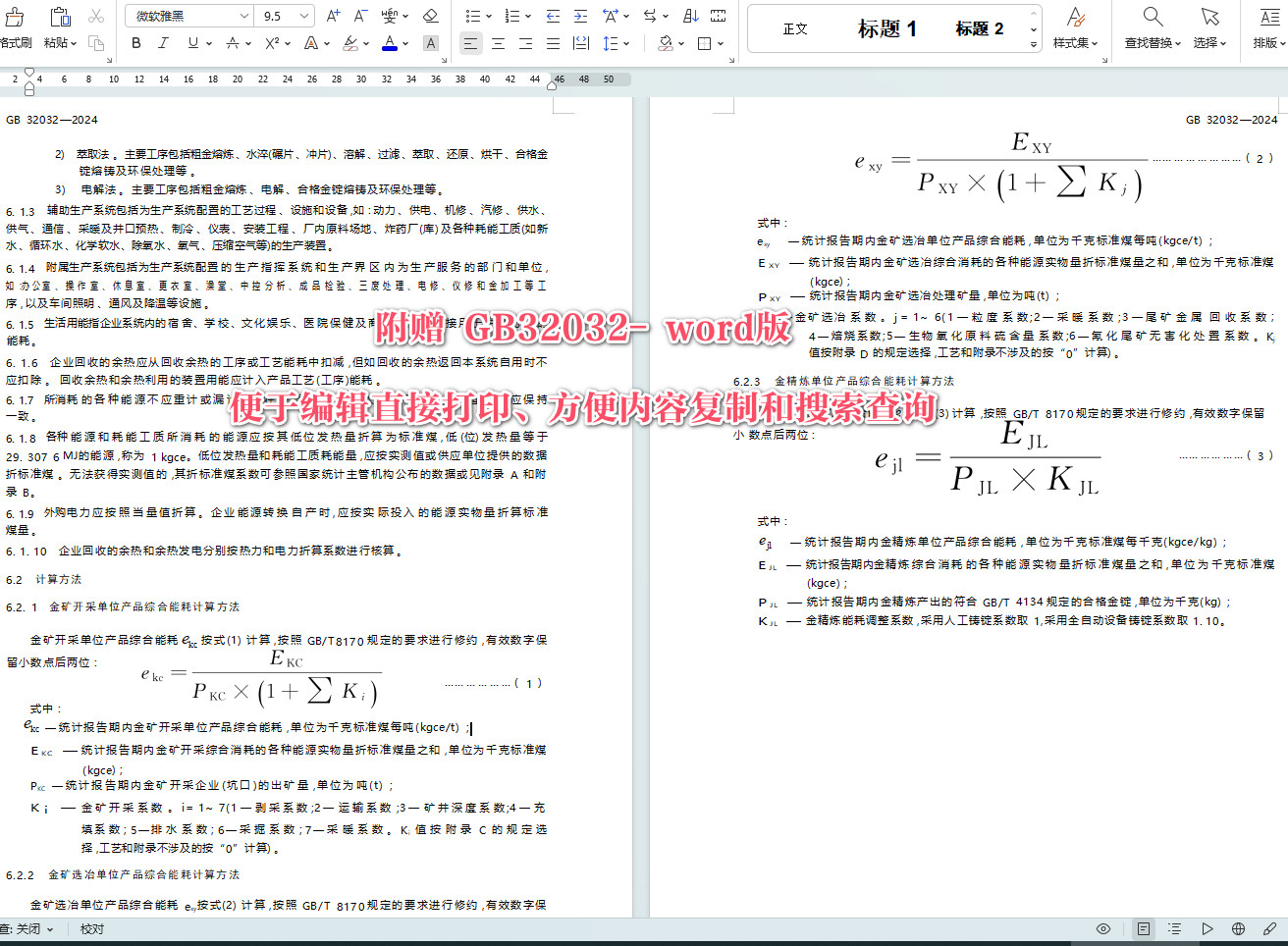The height and width of the screenshot is (946, 1288).
Task: Toggle center paragraph alignment
Action: coord(499,42)
